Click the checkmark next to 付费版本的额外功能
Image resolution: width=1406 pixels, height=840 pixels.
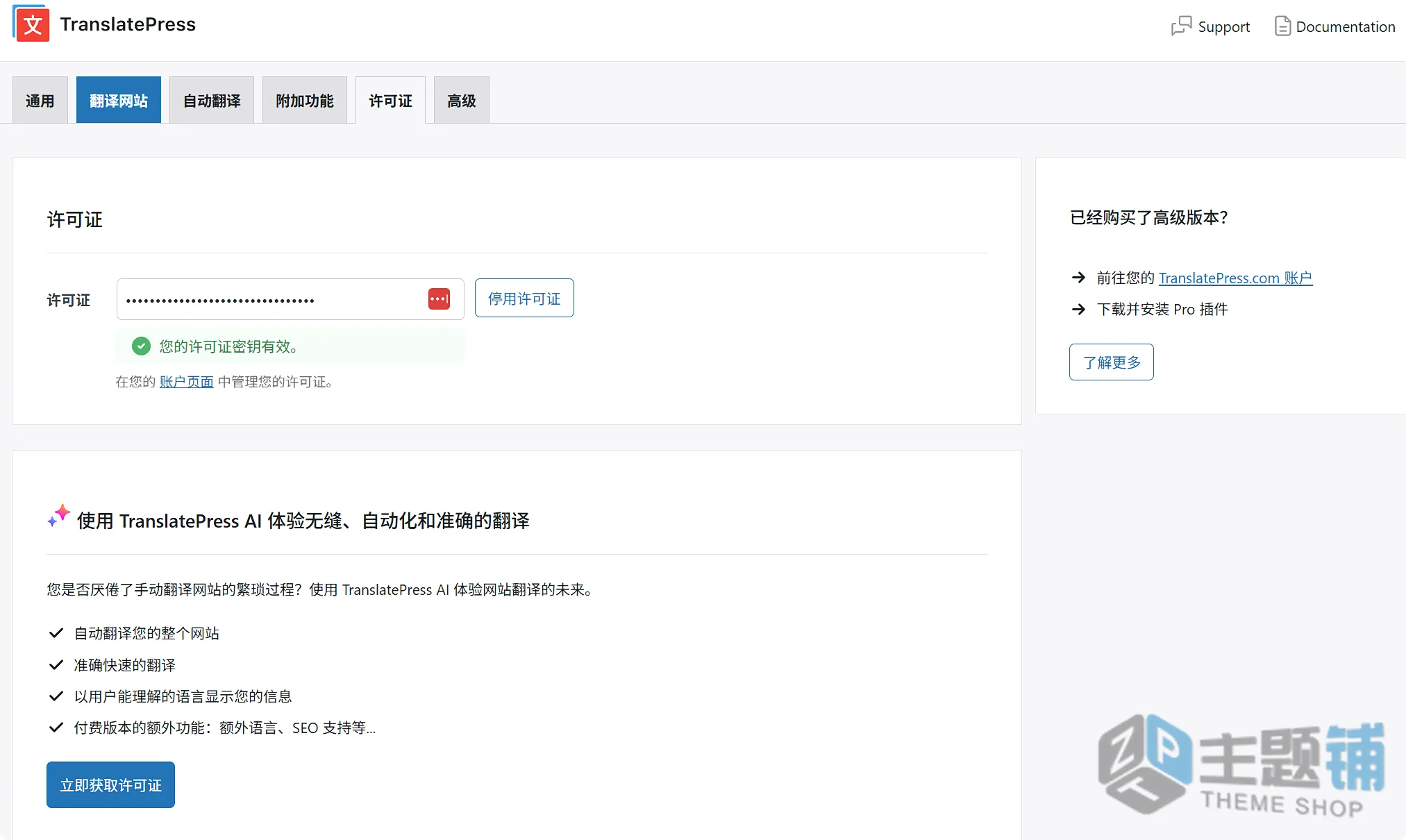[56, 728]
